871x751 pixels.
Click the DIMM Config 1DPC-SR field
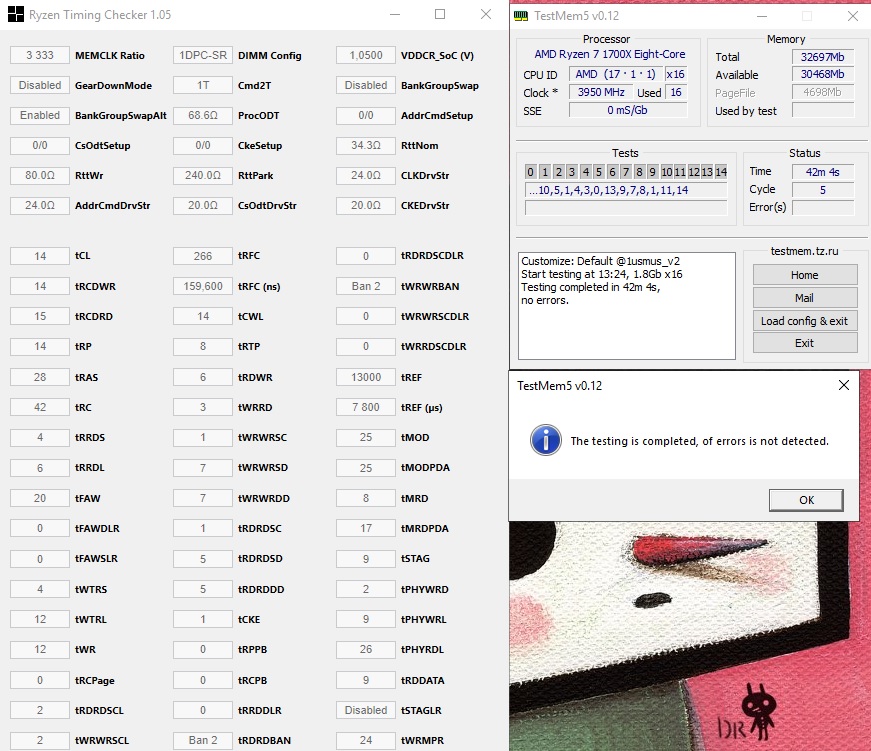point(203,55)
